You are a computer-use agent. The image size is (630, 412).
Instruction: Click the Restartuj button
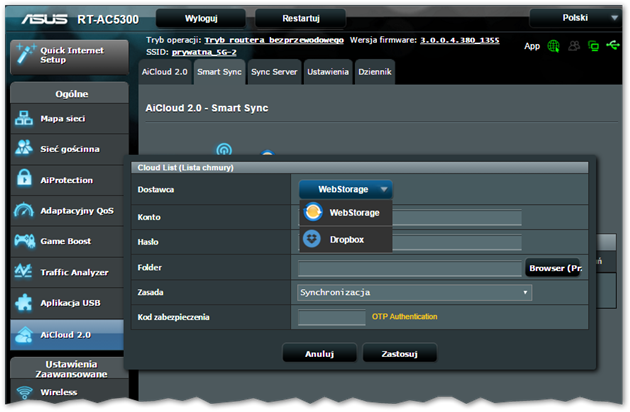coord(301,18)
